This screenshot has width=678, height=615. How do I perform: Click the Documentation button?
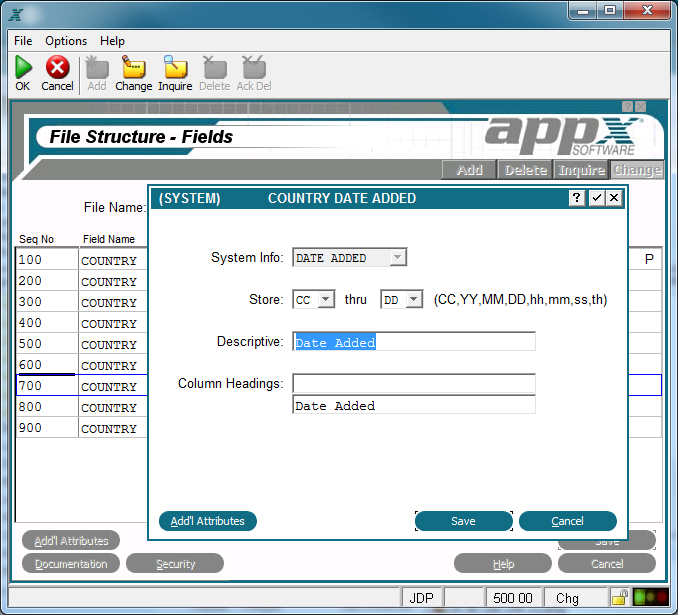click(71, 564)
